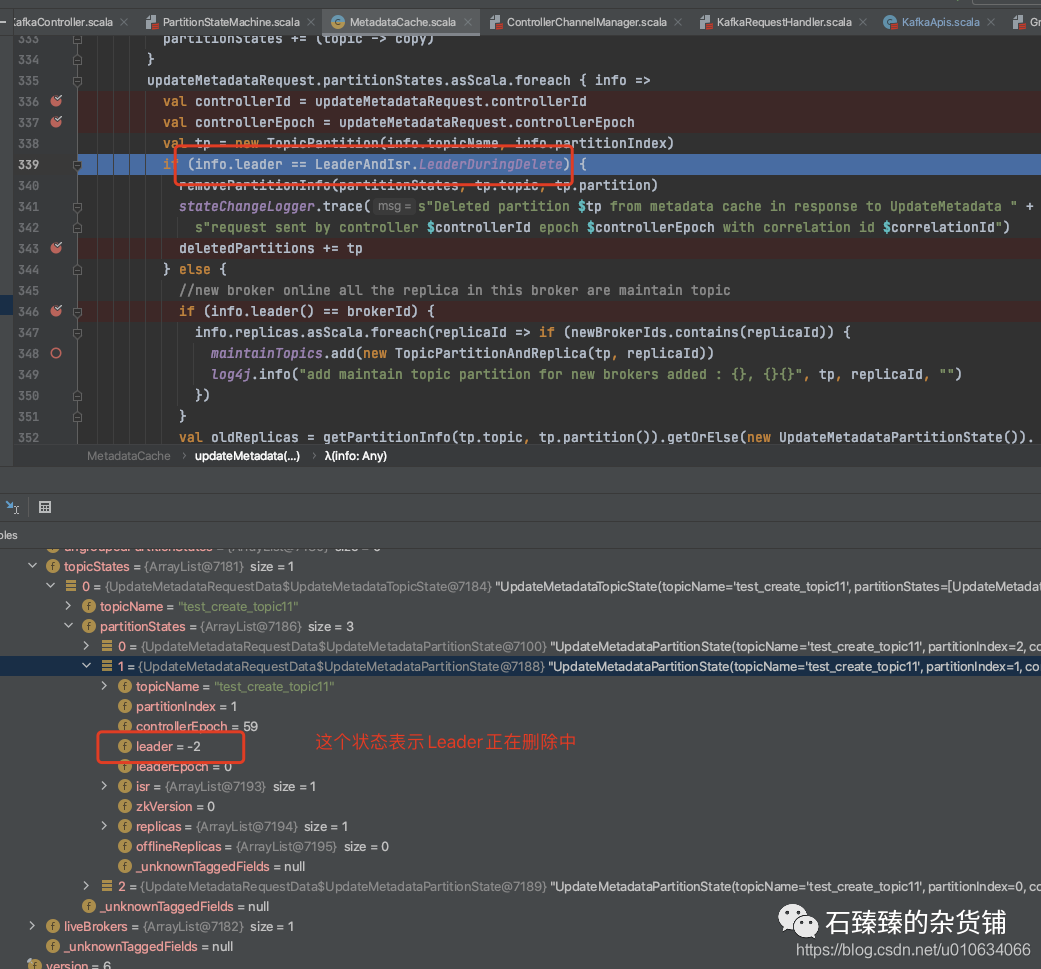Click maintainTopics on line 348
1041x969 pixels.
(x=266, y=353)
